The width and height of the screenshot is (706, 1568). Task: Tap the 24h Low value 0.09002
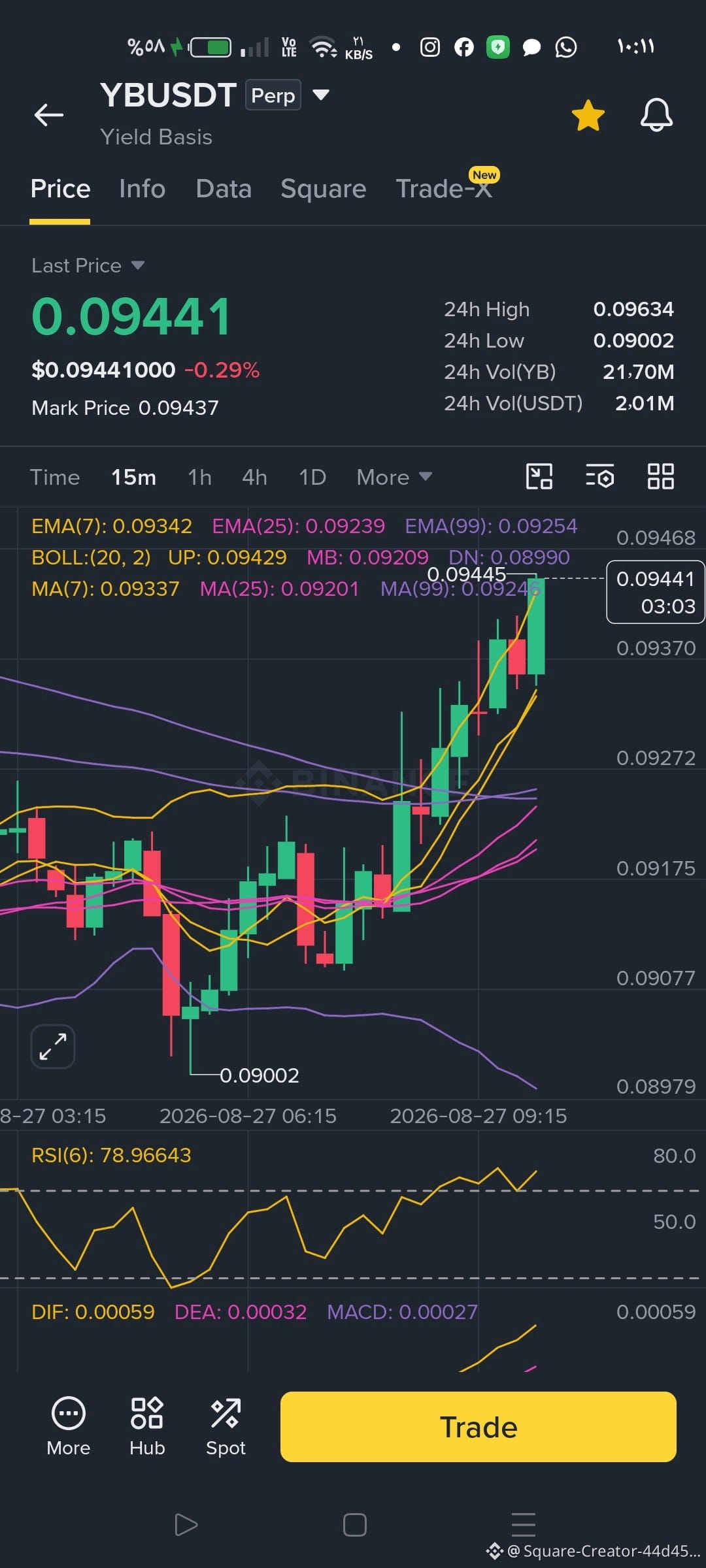(633, 340)
